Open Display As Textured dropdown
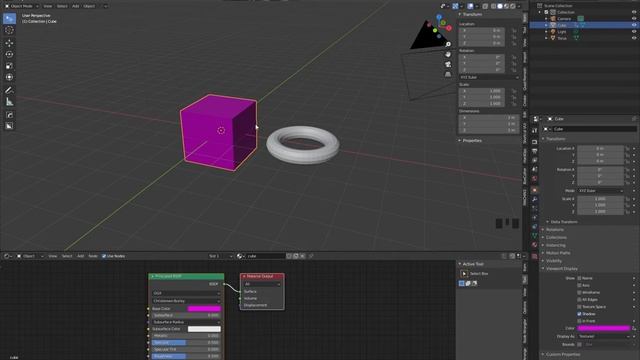Viewport: 640px width, 360px height. pyautogui.click(x=604, y=336)
